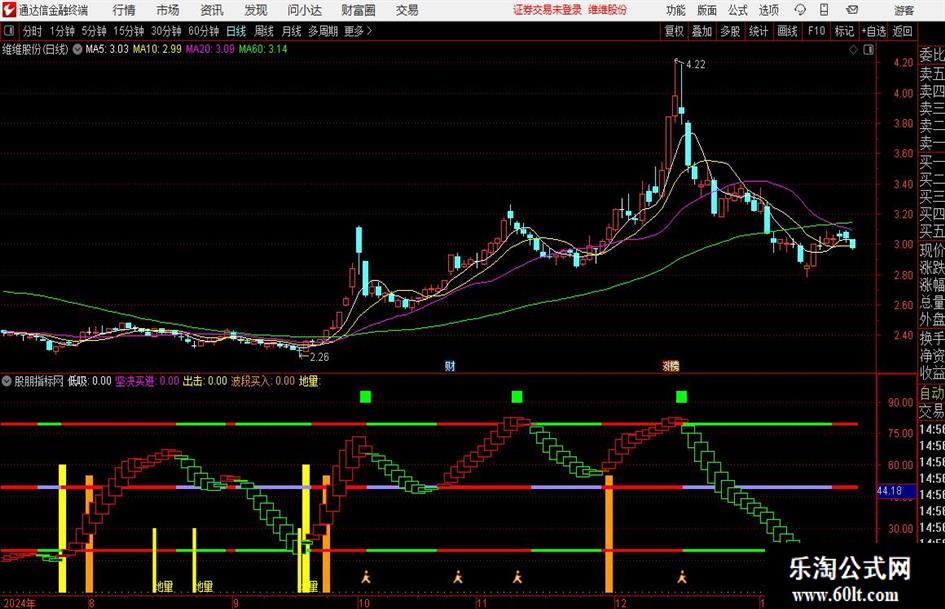
Task: Switch to the 30分钟 period tab
Action: 166,31
